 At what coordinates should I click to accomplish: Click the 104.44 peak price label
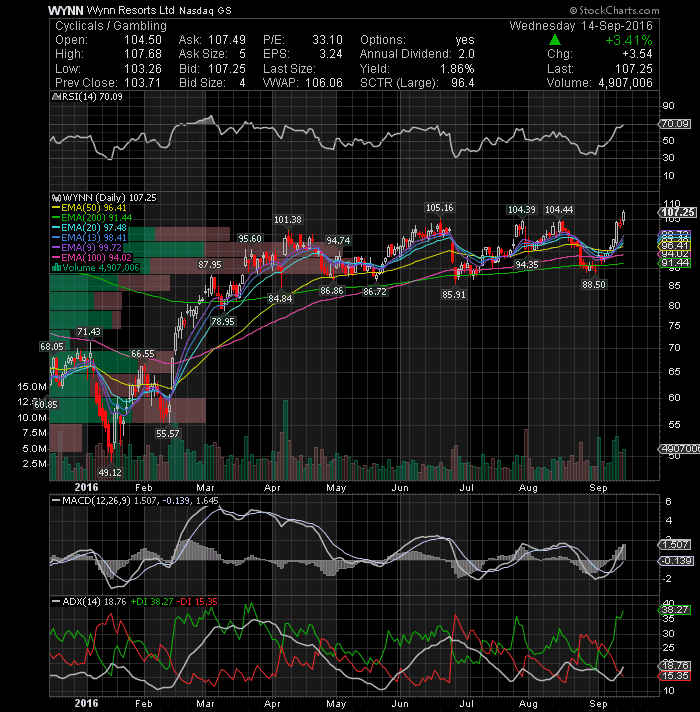[x=559, y=210]
